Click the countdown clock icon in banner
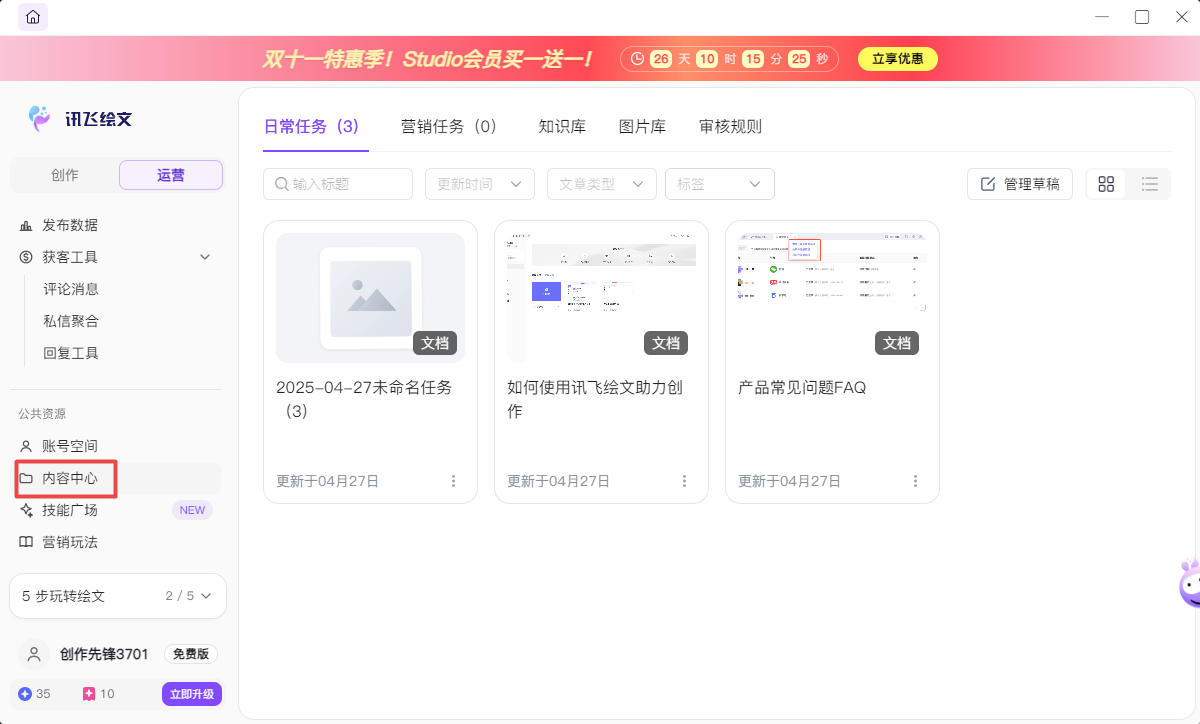Screen dimensions: 1200x724 point(638,59)
